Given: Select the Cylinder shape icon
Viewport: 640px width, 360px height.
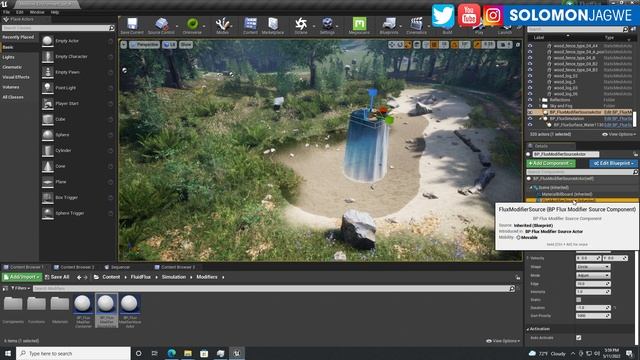Looking at the screenshot, I should point(48,150).
